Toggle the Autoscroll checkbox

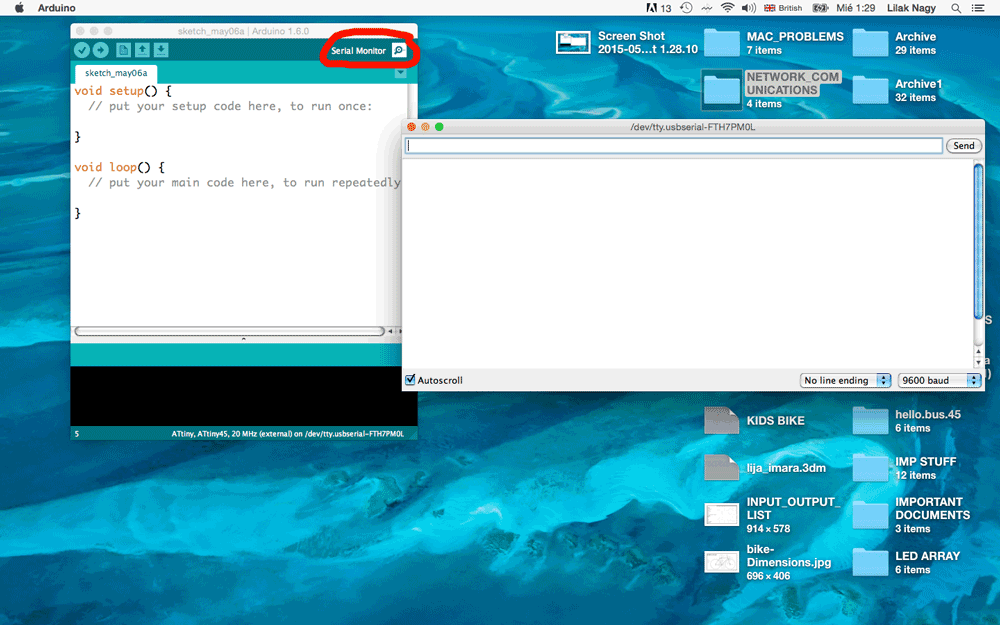pyautogui.click(x=411, y=380)
